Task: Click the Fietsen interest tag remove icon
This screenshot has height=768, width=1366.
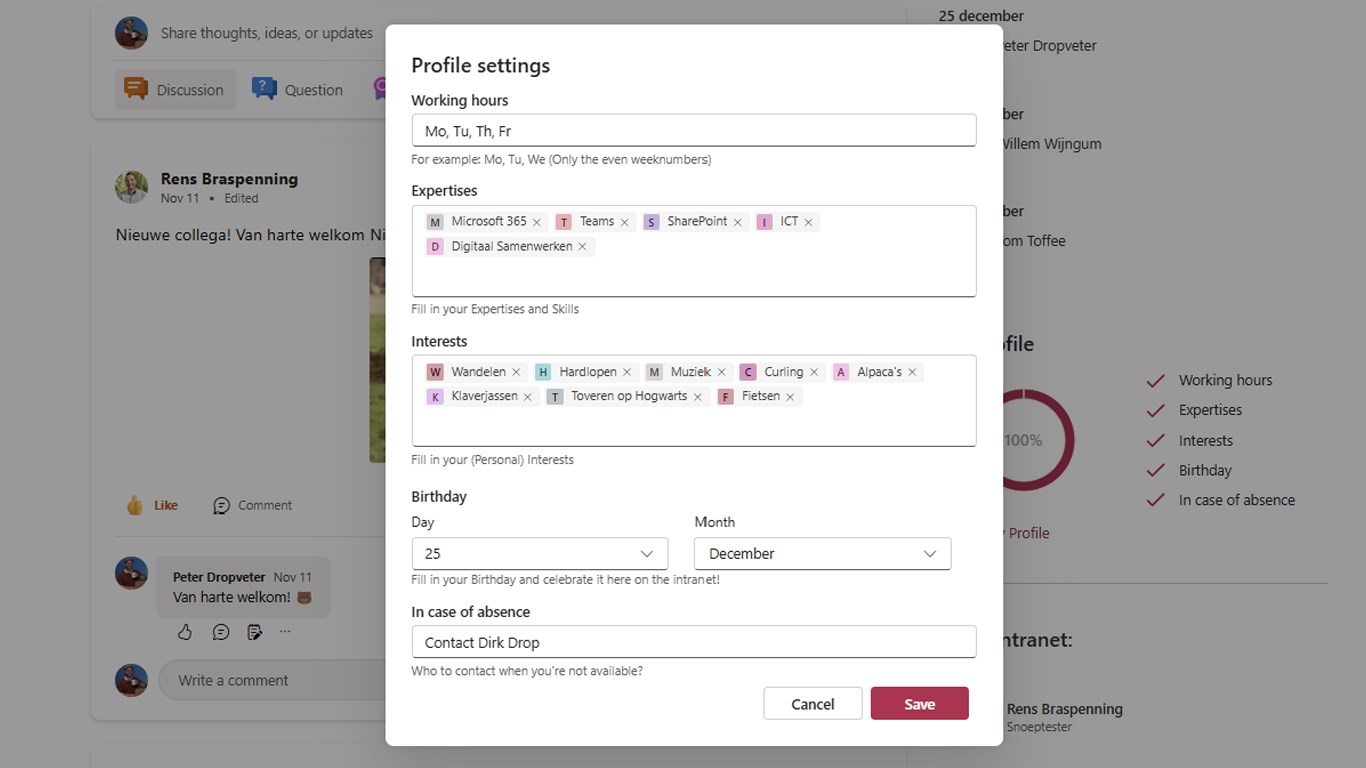Action: (790, 397)
